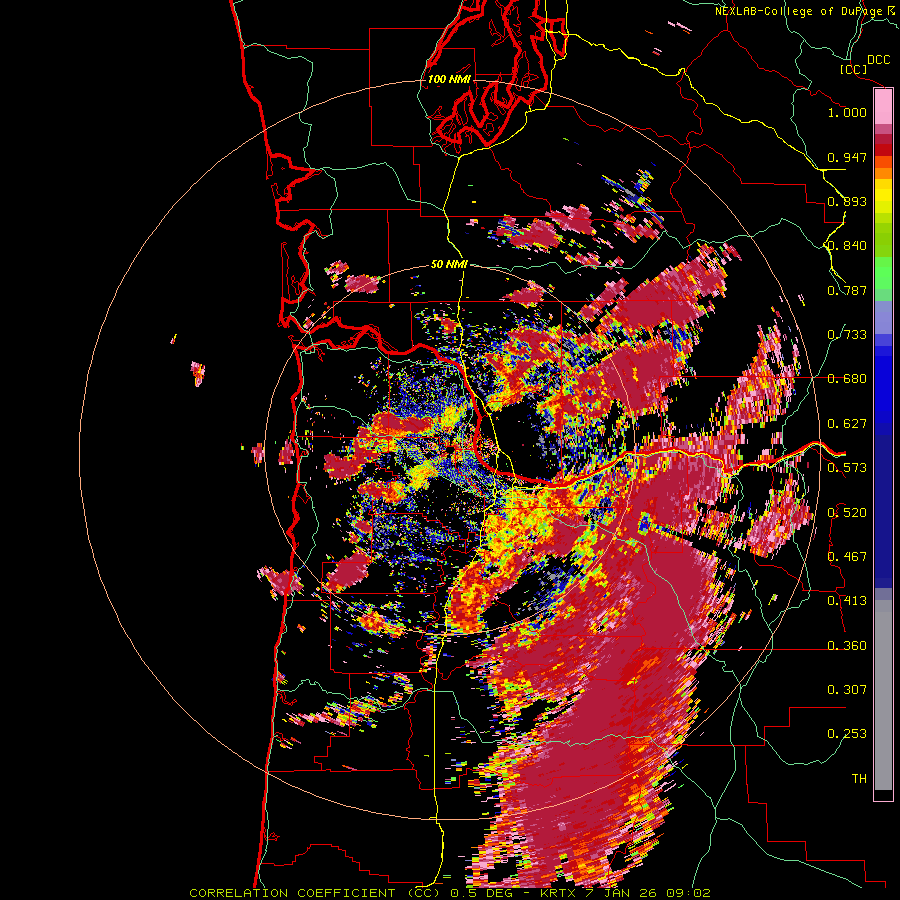Click the 0.253 scale value
This screenshot has width=900, height=900.
(847, 734)
